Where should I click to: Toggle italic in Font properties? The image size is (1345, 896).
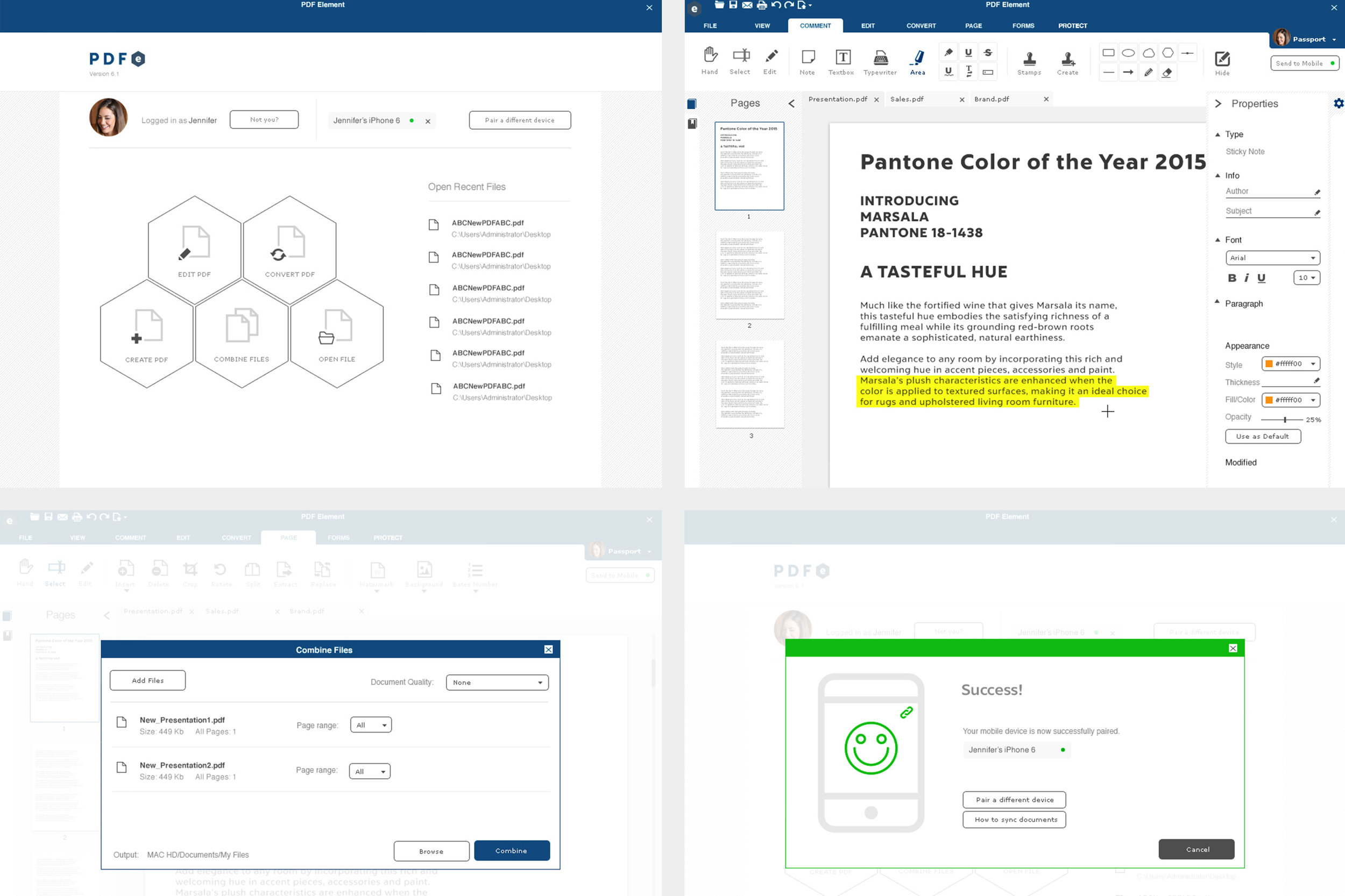1246,278
